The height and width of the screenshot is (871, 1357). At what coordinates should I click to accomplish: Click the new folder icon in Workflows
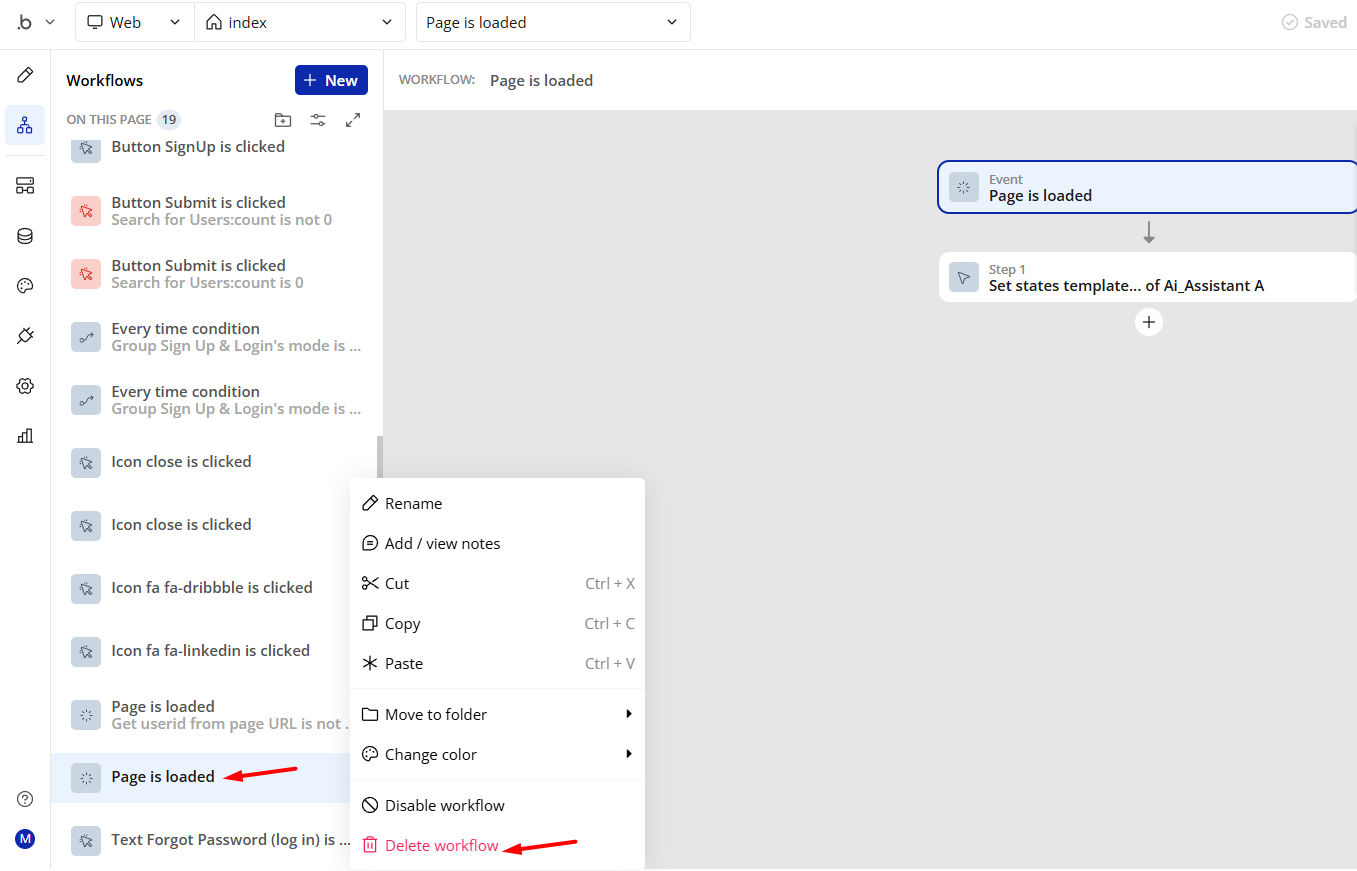tap(283, 120)
